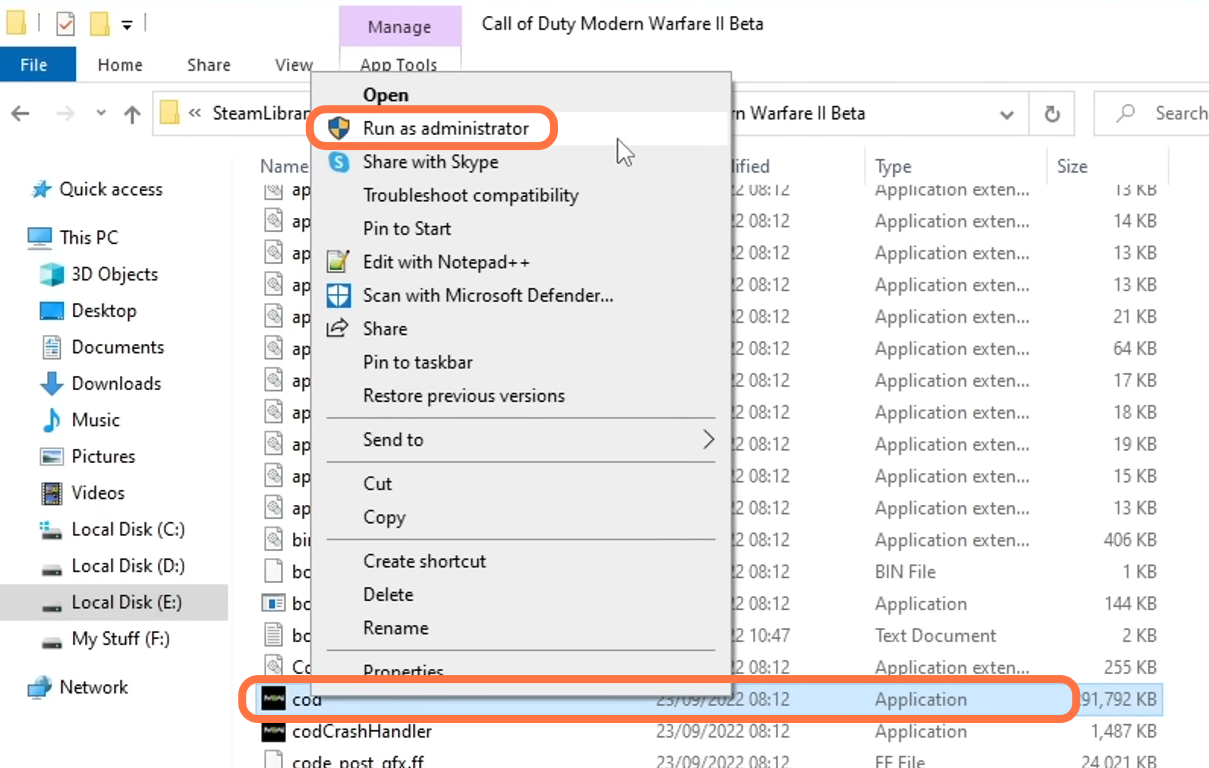Click the New folder icon in the title bar
The width and height of the screenshot is (1209, 768).
pyautogui.click(x=98, y=23)
